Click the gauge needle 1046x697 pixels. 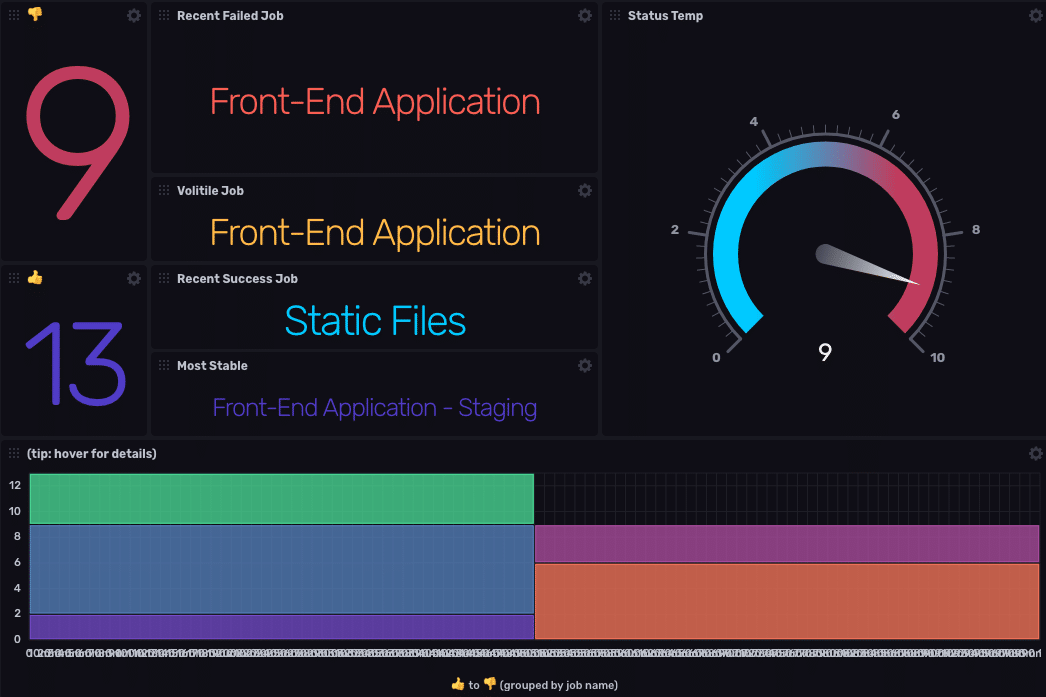click(867, 265)
